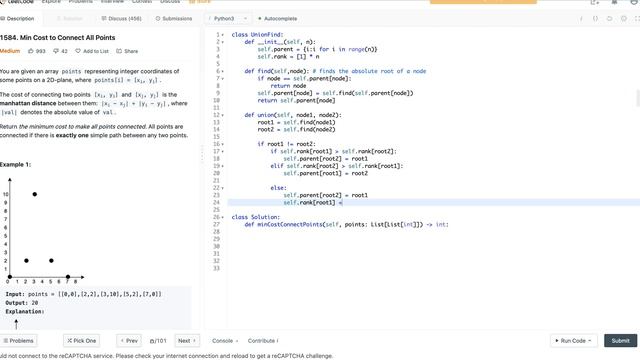Click the problem counter showing /101
Image resolution: width=640 pixels, height=360 pixels.
pos(158,341)
